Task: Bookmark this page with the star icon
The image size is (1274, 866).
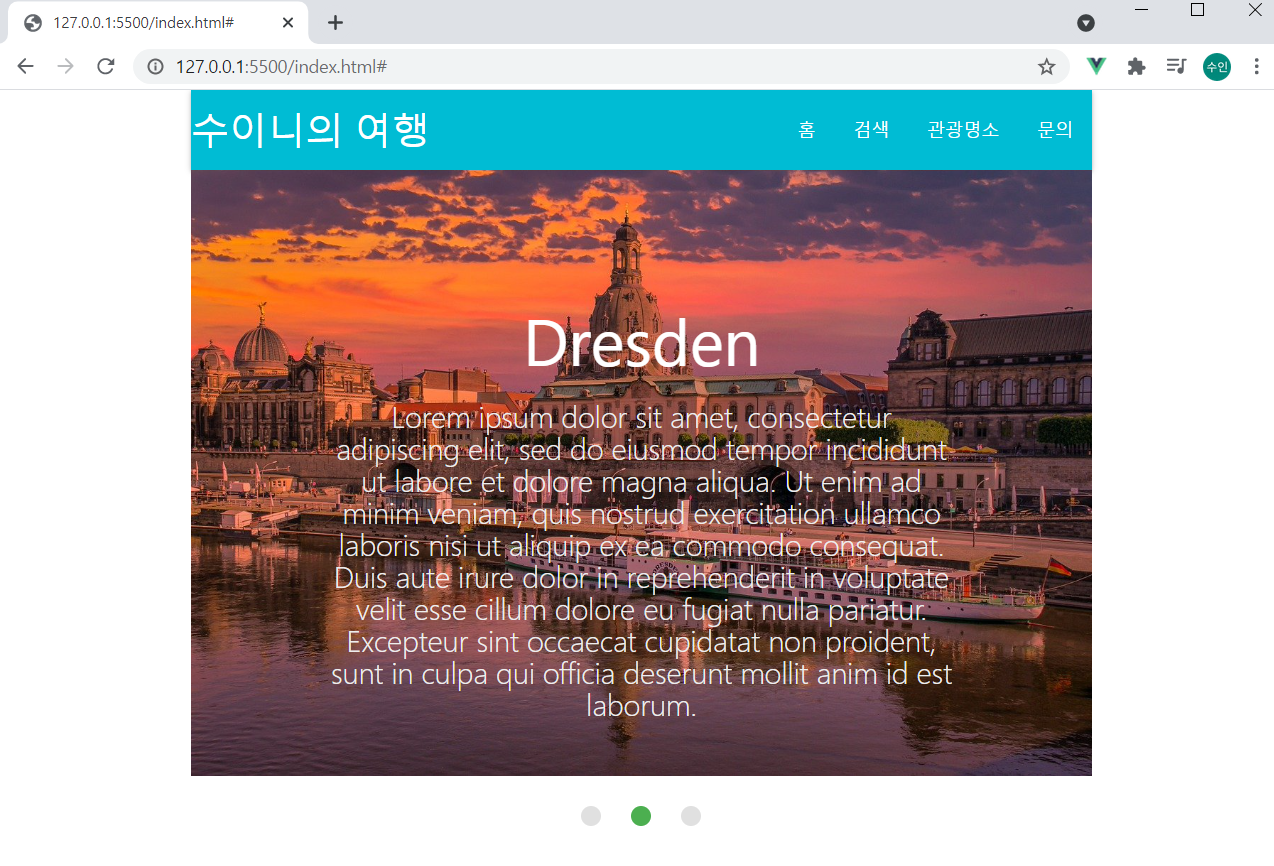Action: pos(1046,67)
